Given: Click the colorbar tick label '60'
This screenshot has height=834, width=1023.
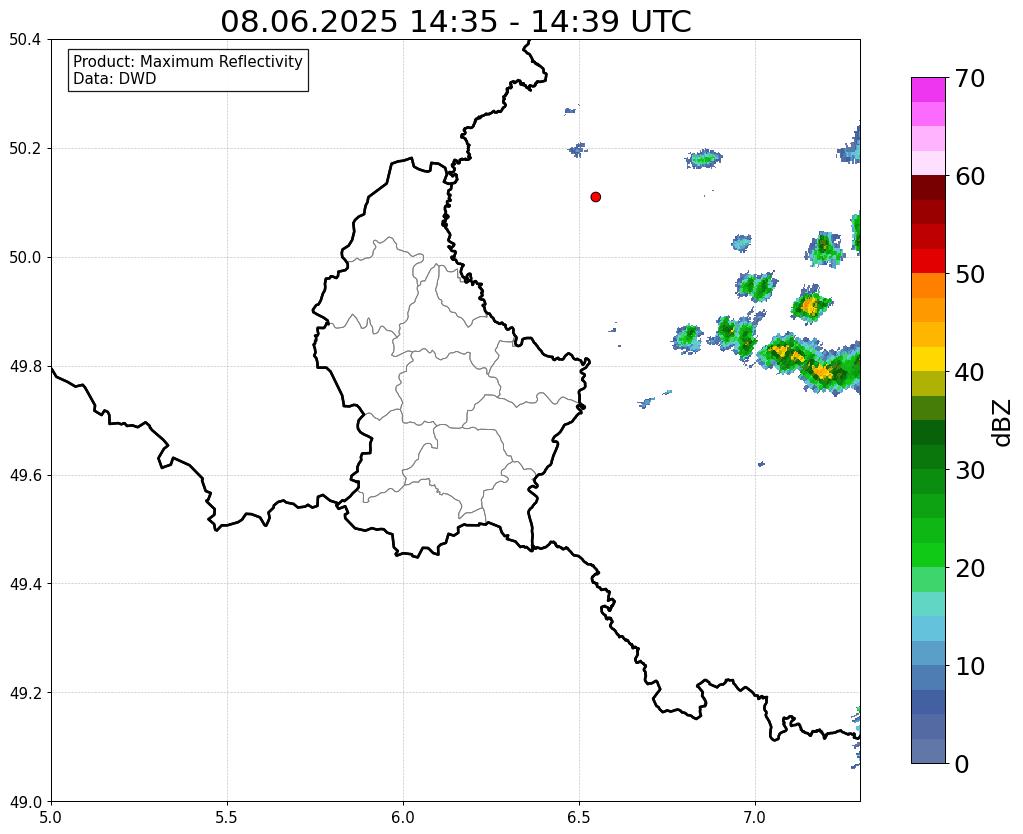Looking at the screenshot, I should (x=970, y=176).
